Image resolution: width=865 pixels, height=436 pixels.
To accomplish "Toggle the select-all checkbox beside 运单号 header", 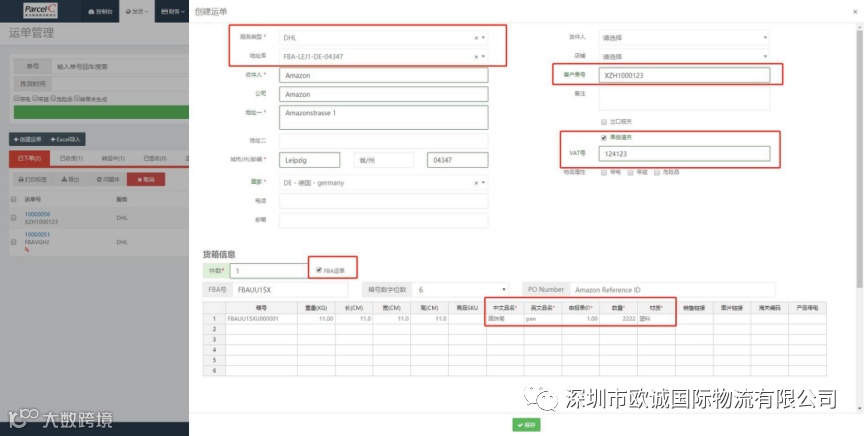I will [x=14, y=199].
